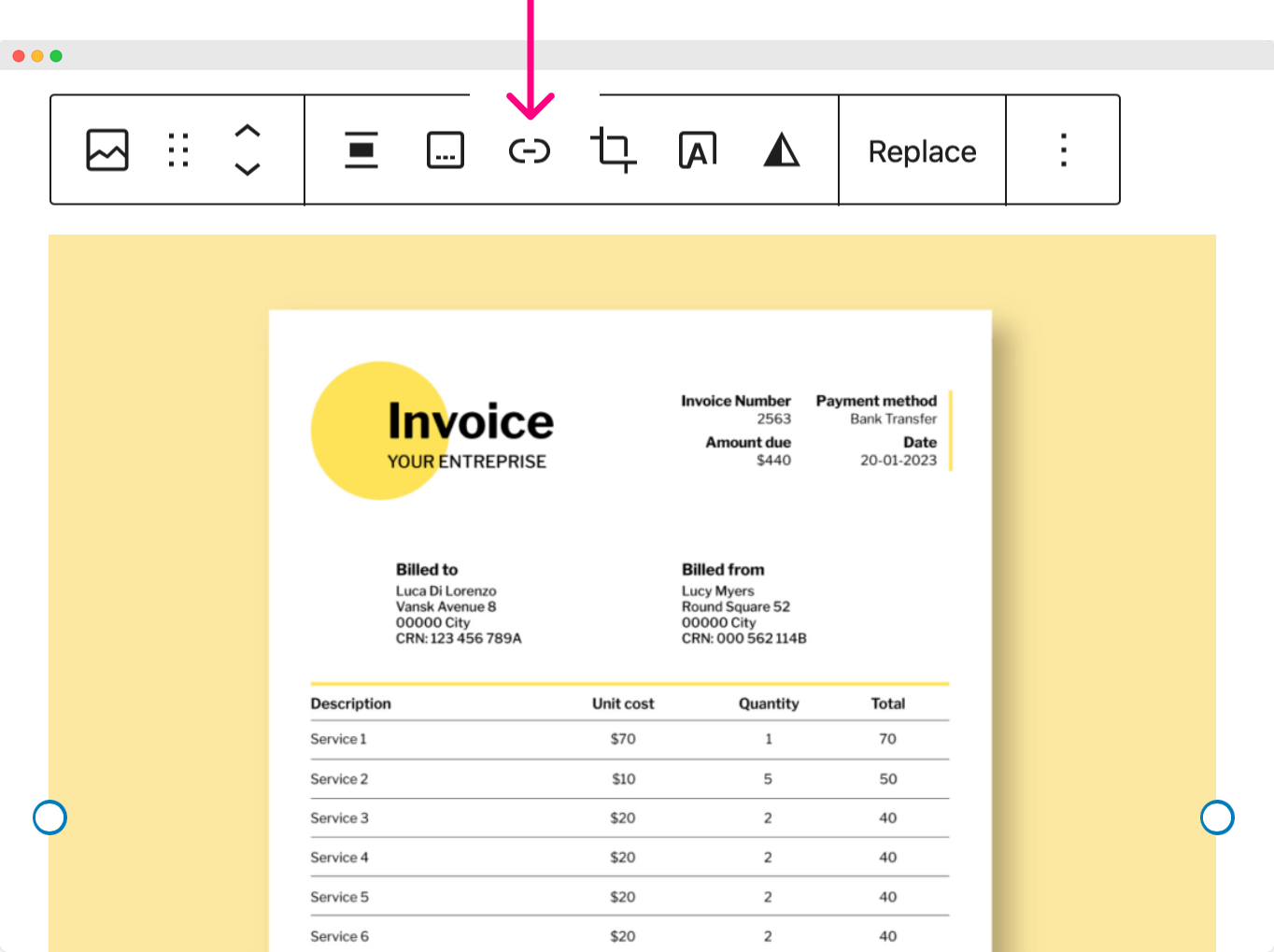Screen dimensions: 1274x952
Task: Click the yellow minimize window button
Action: pyautogui.click(x=37, y=56)
